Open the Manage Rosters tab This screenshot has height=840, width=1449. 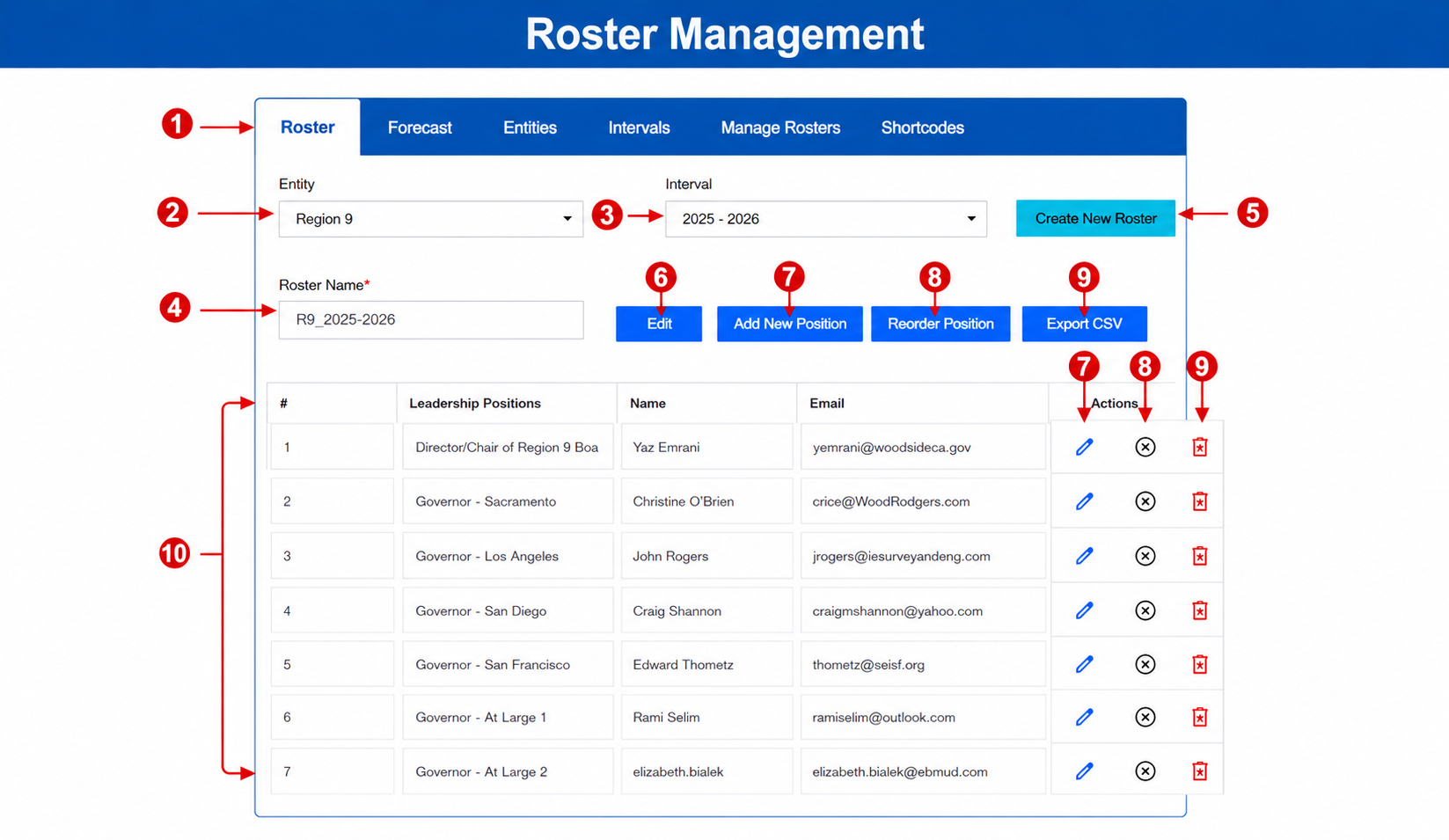click(x=780, y=128)
